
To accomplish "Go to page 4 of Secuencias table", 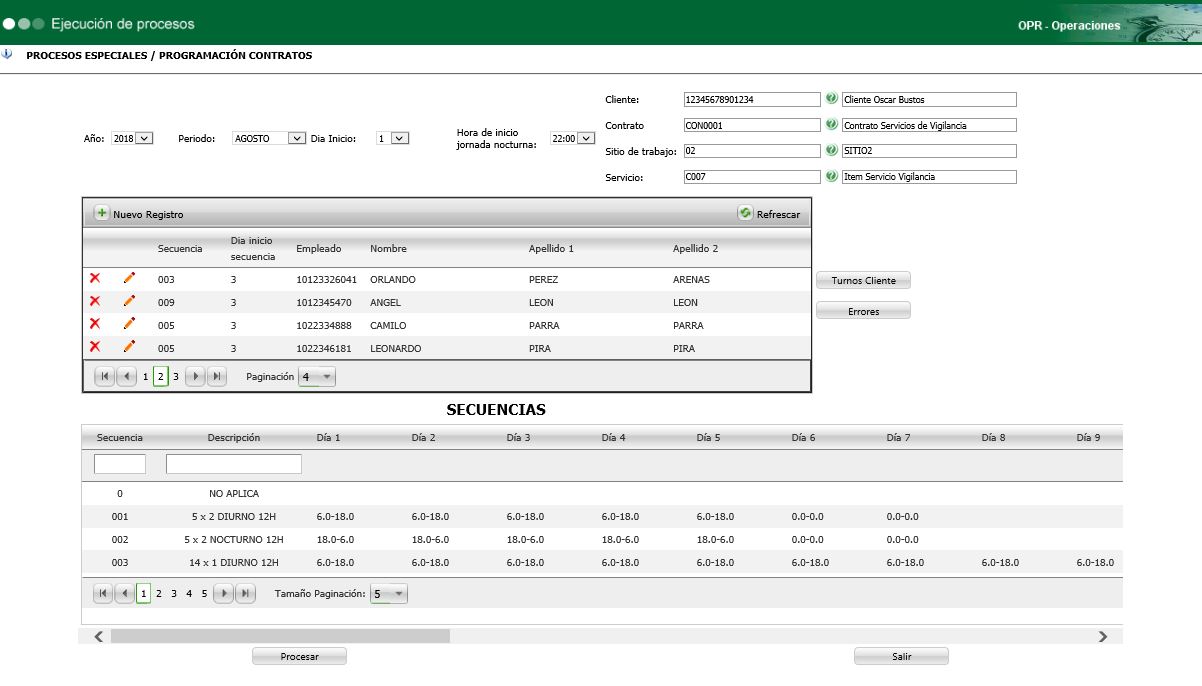I will tap(188, 594).
